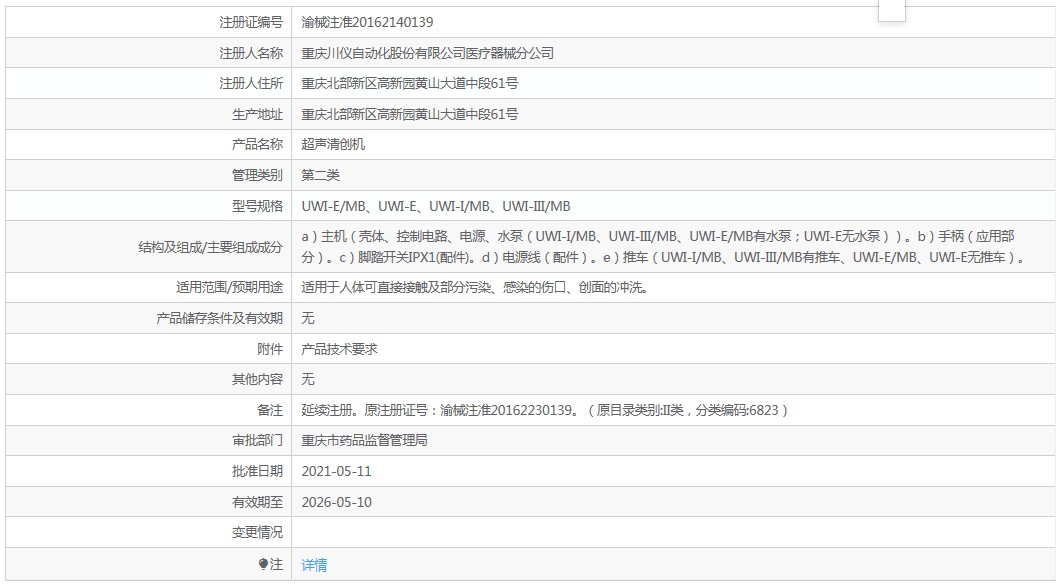
Task: Click the structure description starting with a）主机
Action: (663, 246)
